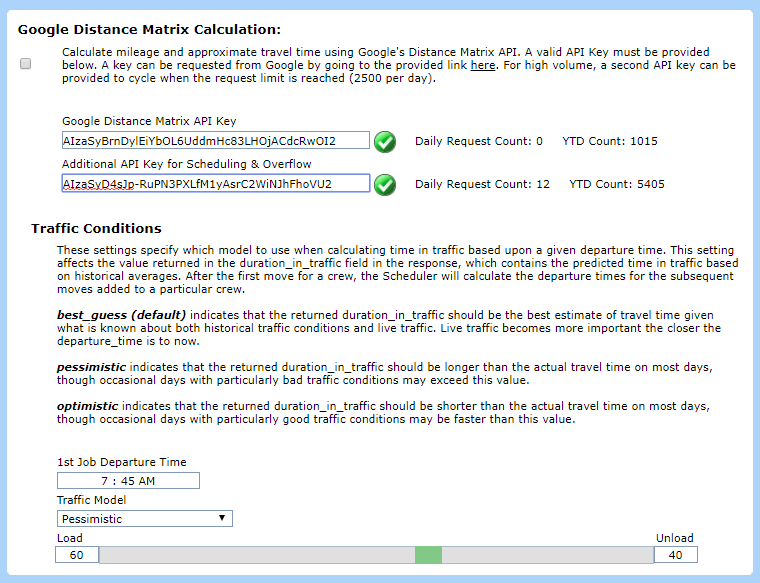The image size is (760, 583).
Task: Open the 'here' link for API key
Action: [x=483, y=65]
